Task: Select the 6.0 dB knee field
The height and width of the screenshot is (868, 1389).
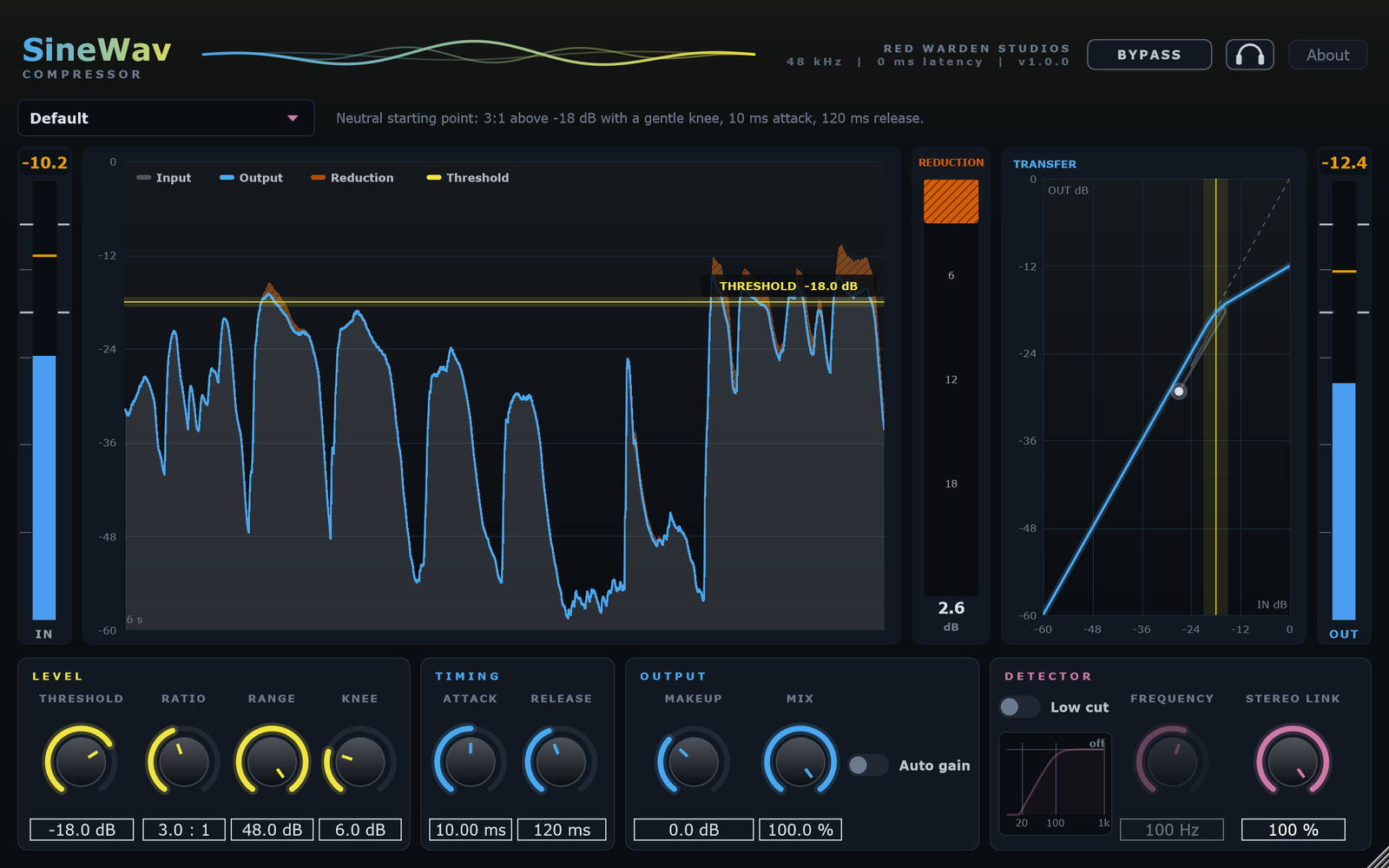Action: [x=360, y=830]
